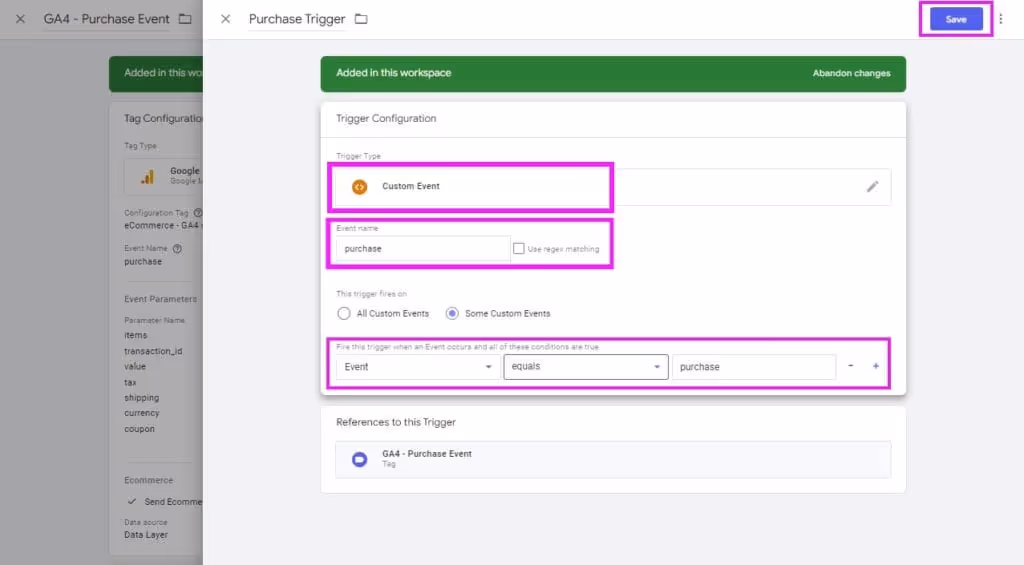Click help icon next to Configuration Tag

coord(198,213)
